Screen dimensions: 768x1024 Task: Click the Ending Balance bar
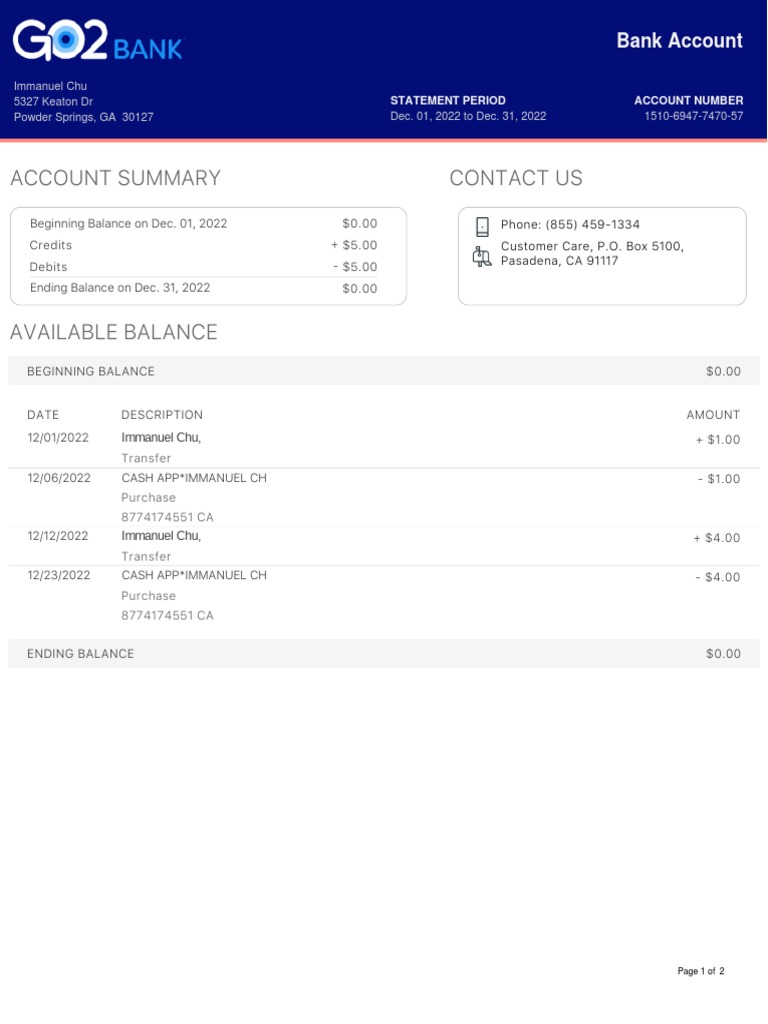click(x=384, y=654)
